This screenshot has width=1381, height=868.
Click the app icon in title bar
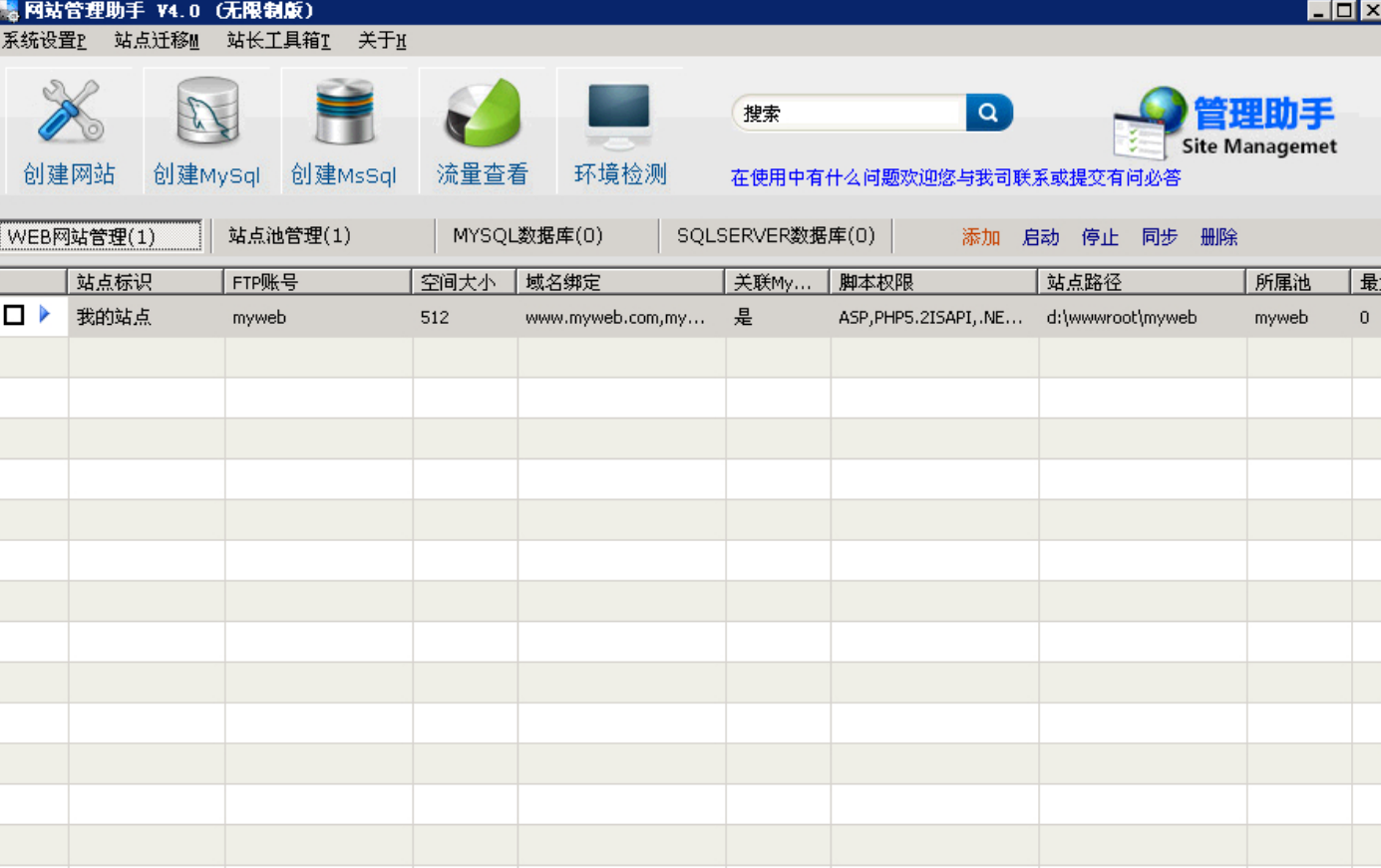(10, 11)
